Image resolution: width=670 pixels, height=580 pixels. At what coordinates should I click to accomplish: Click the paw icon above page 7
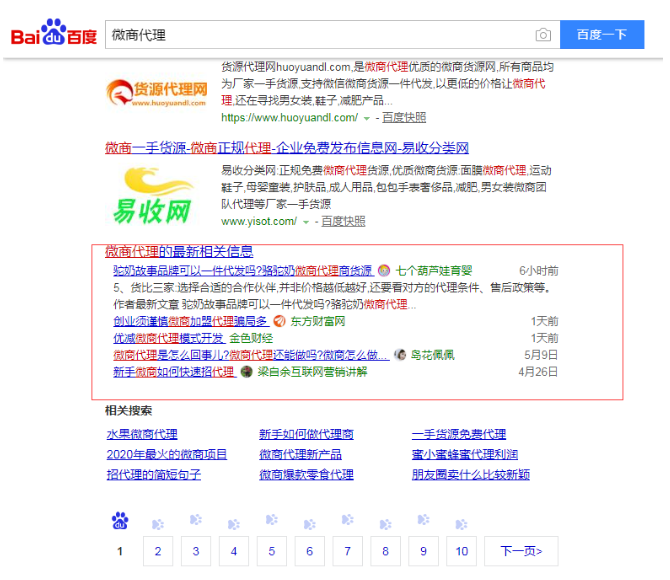(x=347, y=520)
